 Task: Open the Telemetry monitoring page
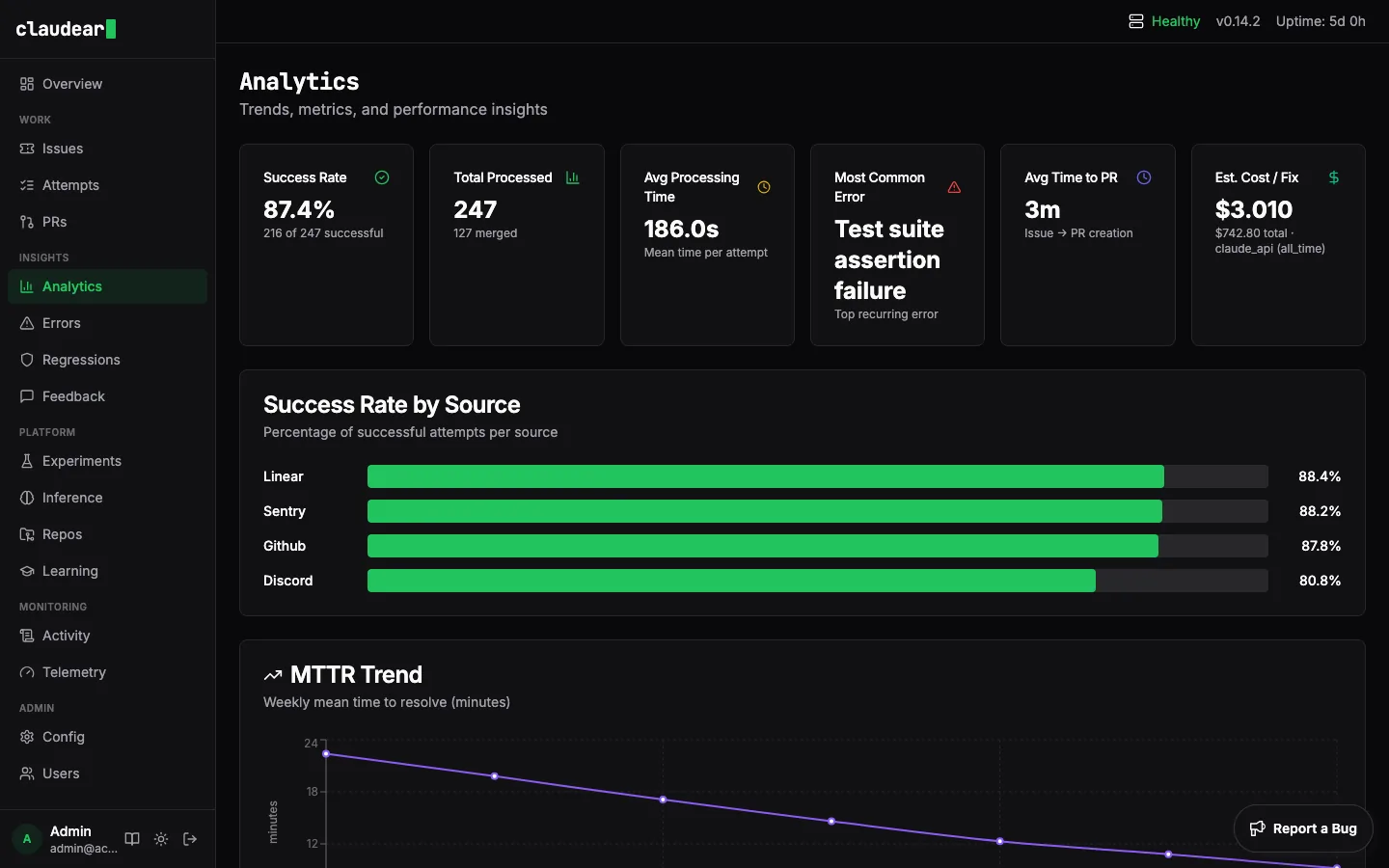tap(73, 672)
